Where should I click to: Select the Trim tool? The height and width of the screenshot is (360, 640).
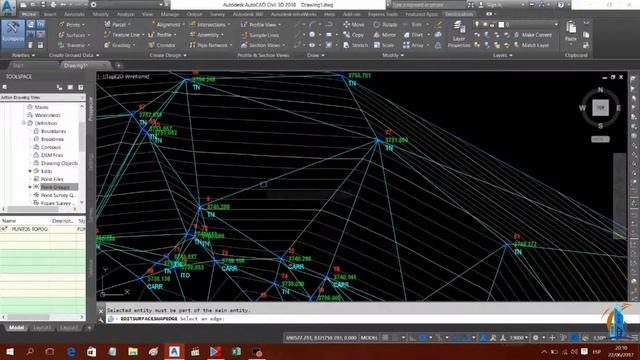pos(413,24)
